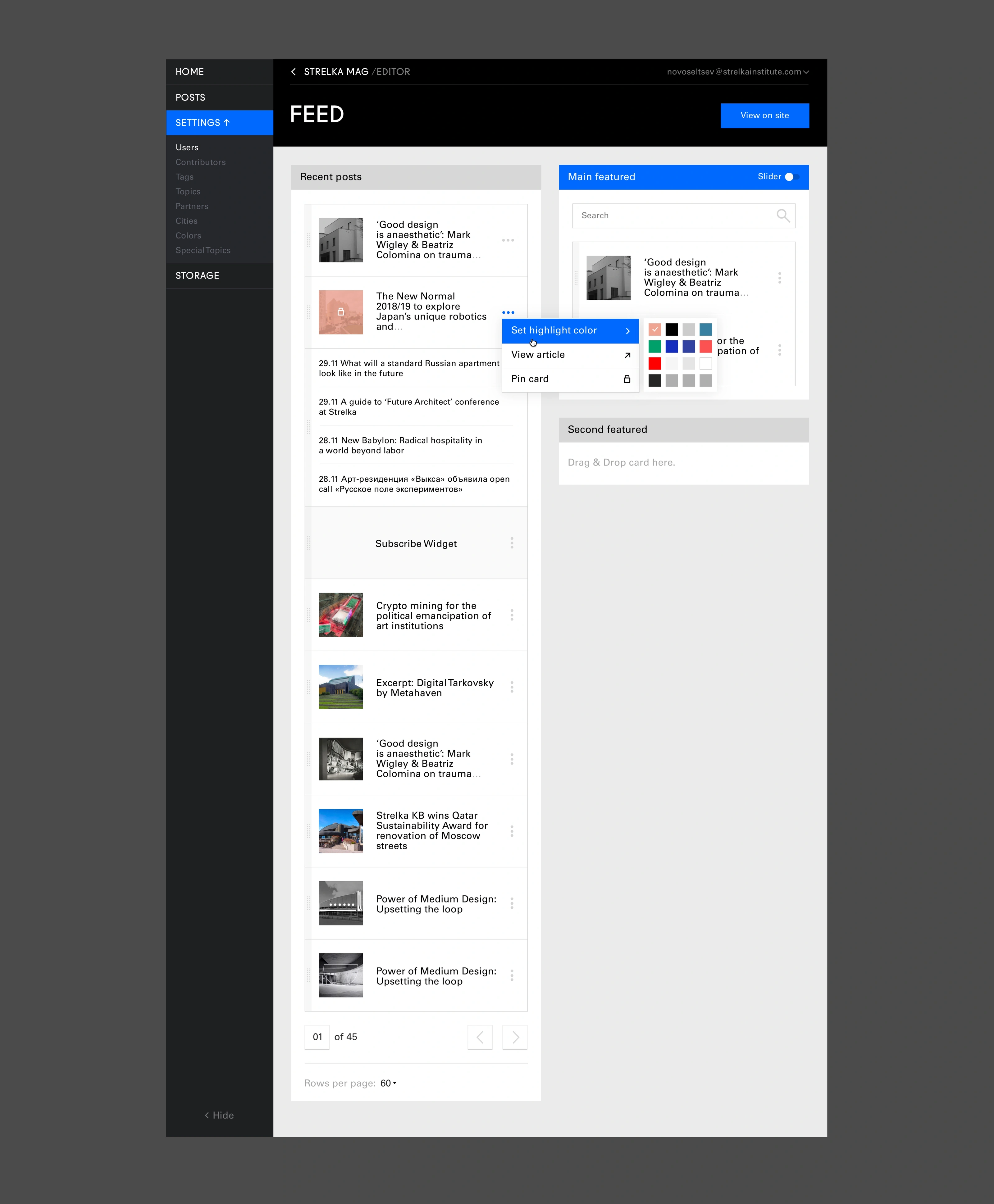The image size is (994, 1204).
Task: Open the Rows per page 60 dropdown
Action: (x=389, y=1083)
